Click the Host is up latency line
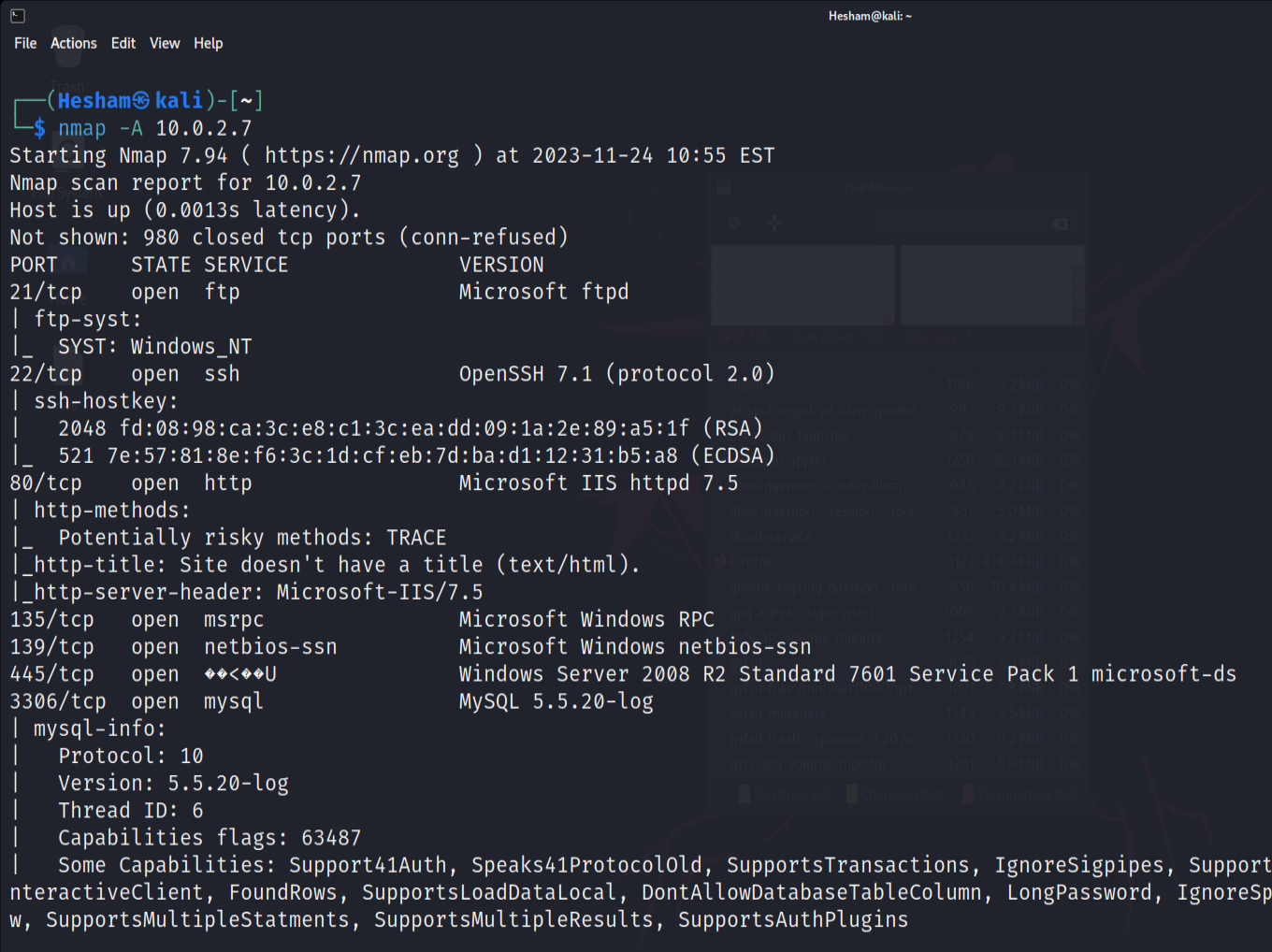The height and width of the screenshot is (952, 1272). (185, 210)
